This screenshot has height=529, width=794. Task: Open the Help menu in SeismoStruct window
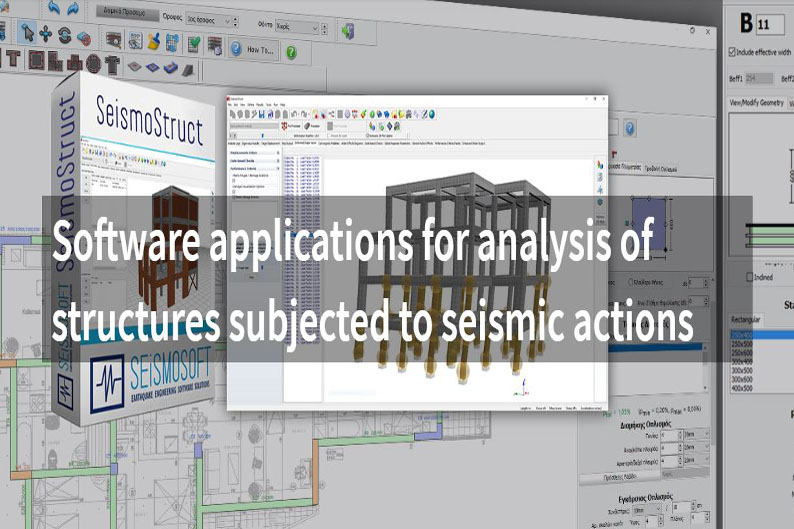(283, 105)
